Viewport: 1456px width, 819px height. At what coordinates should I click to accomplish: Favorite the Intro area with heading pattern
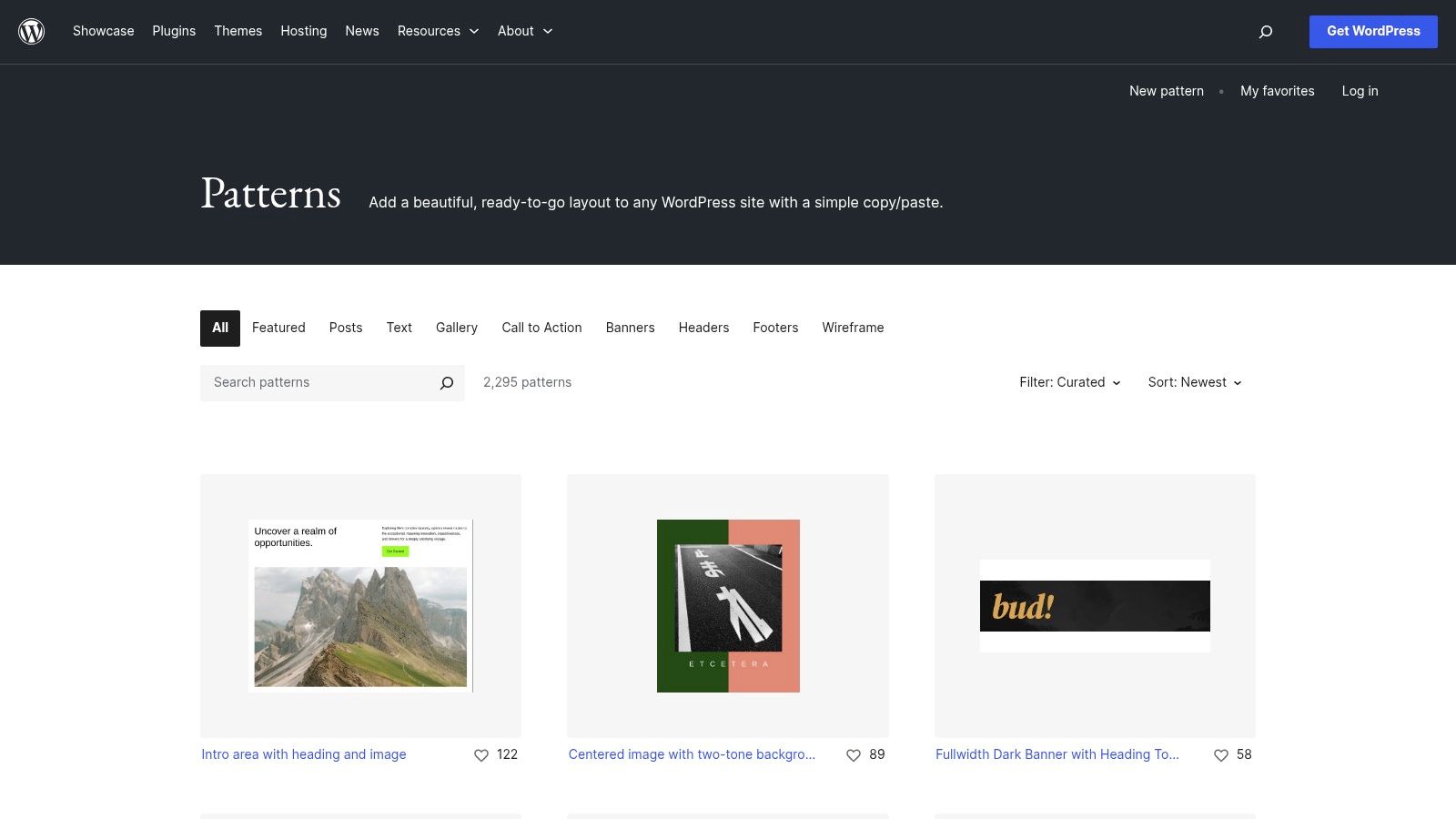(x=481, y=755)
